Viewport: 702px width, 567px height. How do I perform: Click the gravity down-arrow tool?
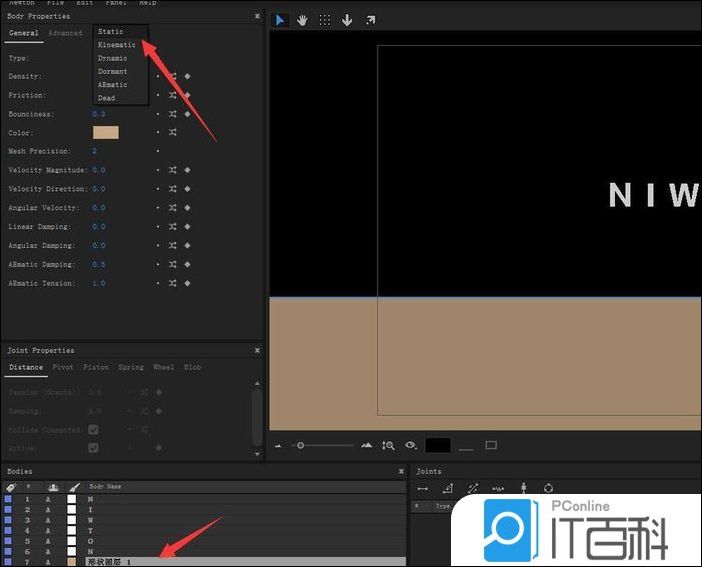coord(348,20)
